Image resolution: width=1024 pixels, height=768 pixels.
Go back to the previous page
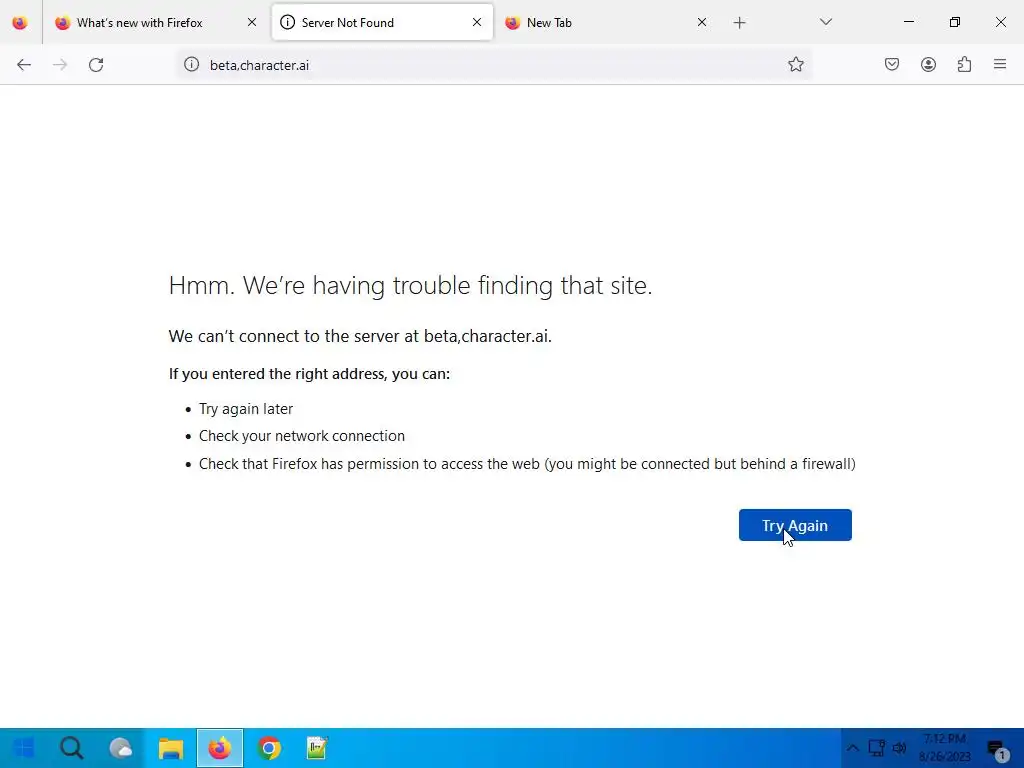24,65
